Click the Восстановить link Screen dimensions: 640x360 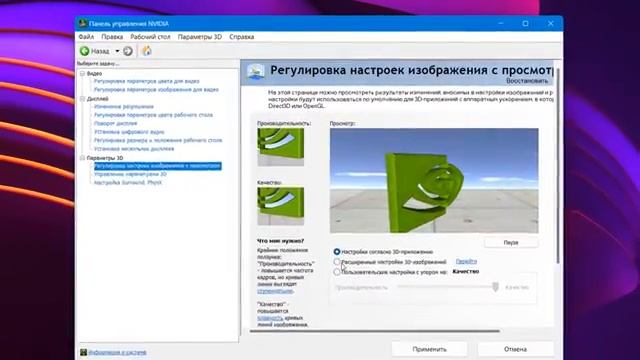(x=527, y=81)
